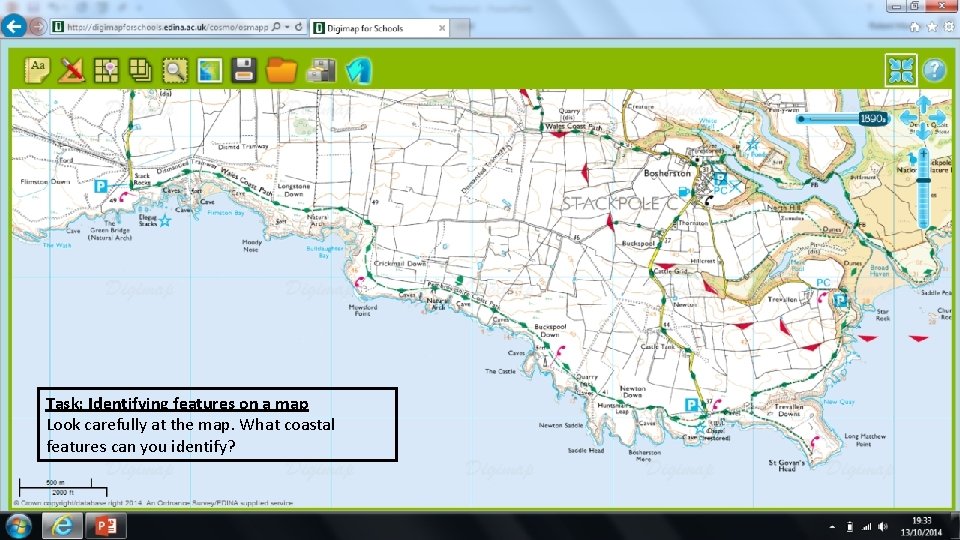This screenshot has width=960, height=540.
Task: Toggle full-screen map with the four-arrows icon
Action: (x=901, y=70)
